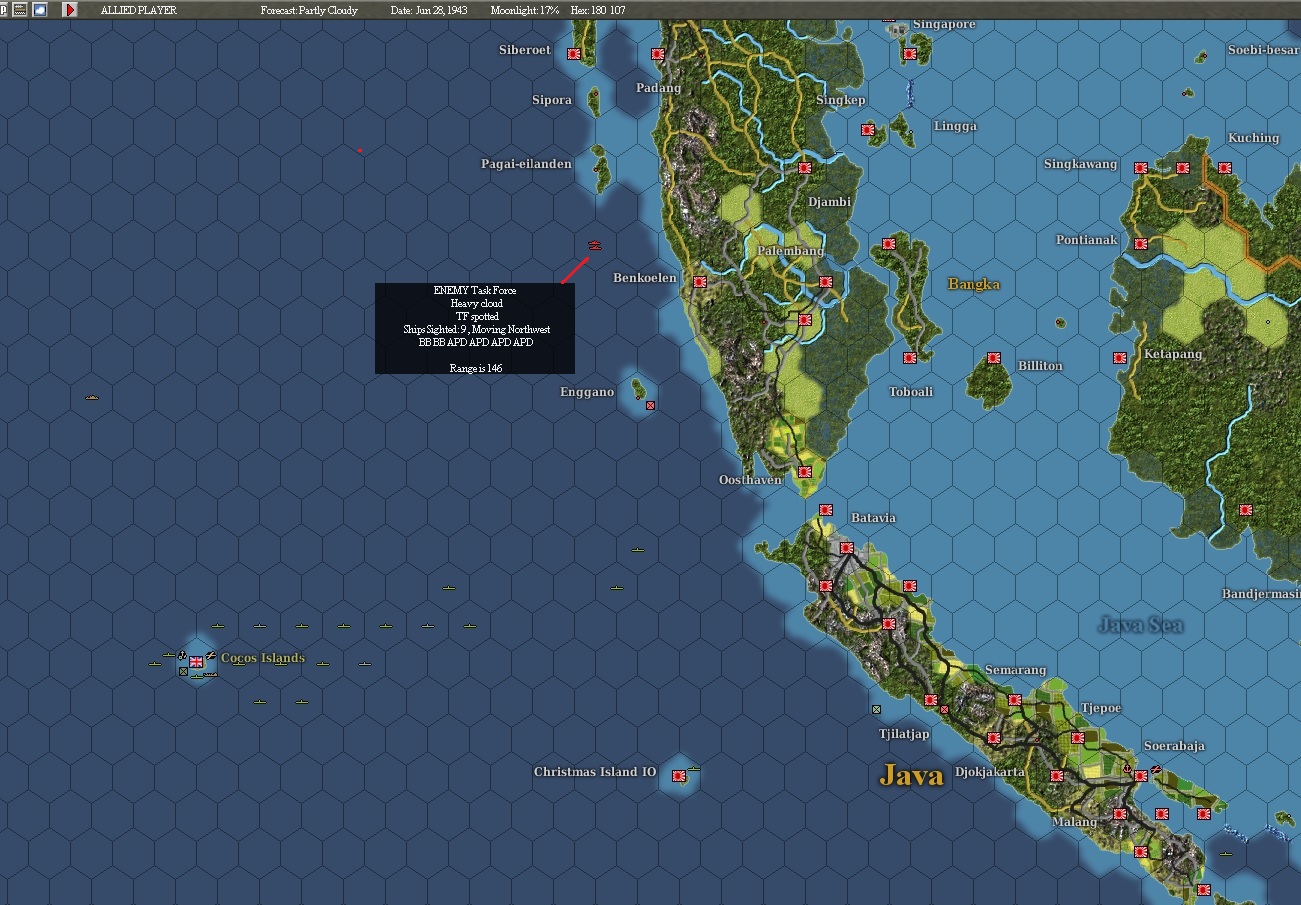The image size is (1301, 905).
Task: Click the ALLIED PLAYER label in top bar
Action: pos(139,10)
